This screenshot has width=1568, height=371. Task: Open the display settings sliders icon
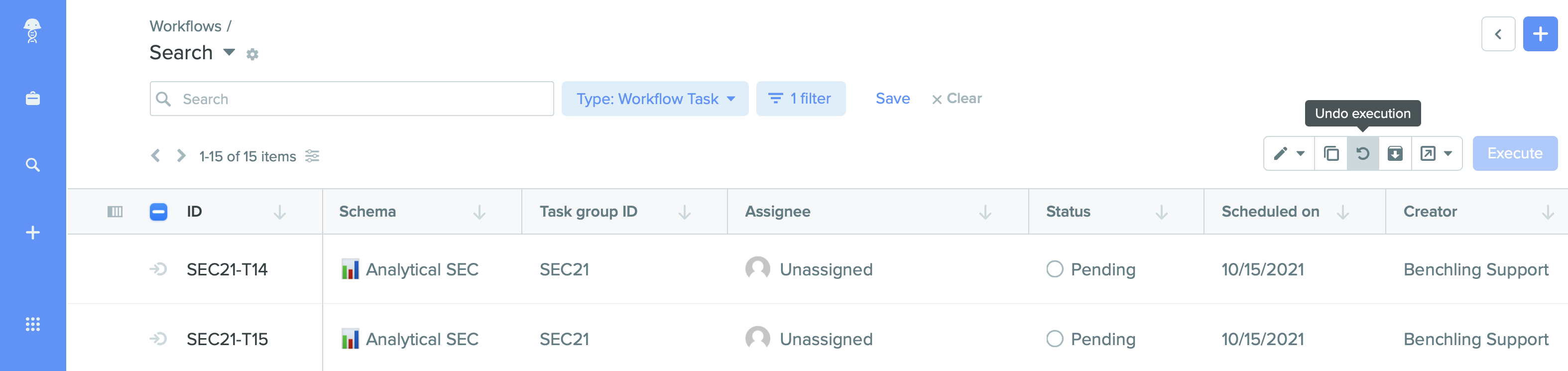(x=312, y=156)
